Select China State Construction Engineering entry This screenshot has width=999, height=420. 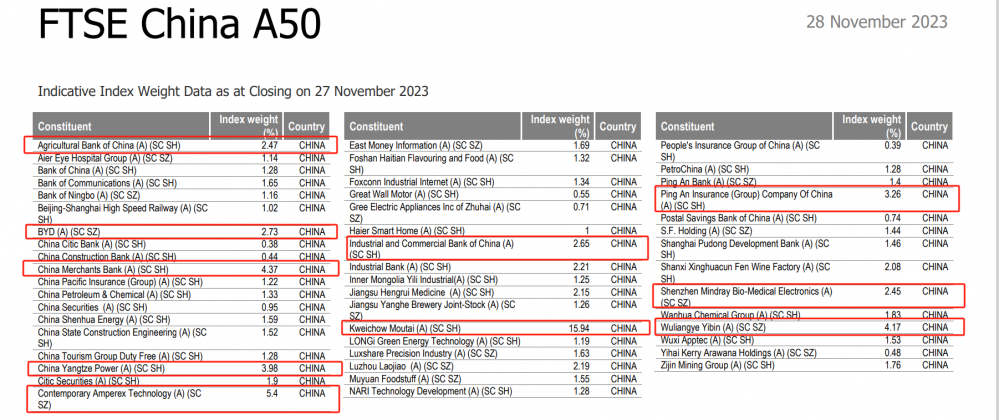[x=122, y=338]
